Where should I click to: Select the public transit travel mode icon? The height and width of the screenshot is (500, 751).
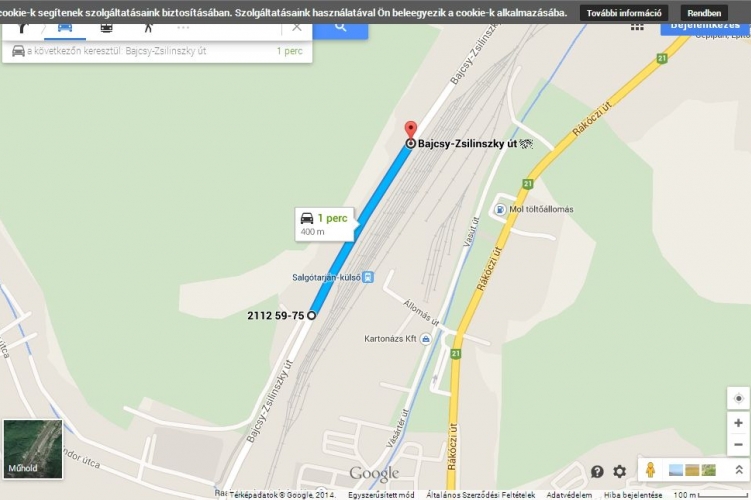pyautogui.click(x=106, y=28)
